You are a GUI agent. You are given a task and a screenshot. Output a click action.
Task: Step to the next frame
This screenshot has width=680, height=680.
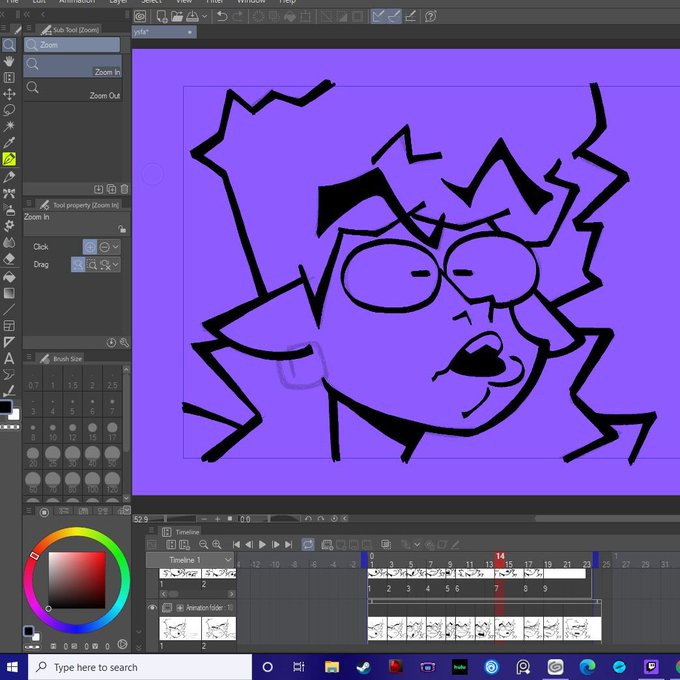coord(276,545)
